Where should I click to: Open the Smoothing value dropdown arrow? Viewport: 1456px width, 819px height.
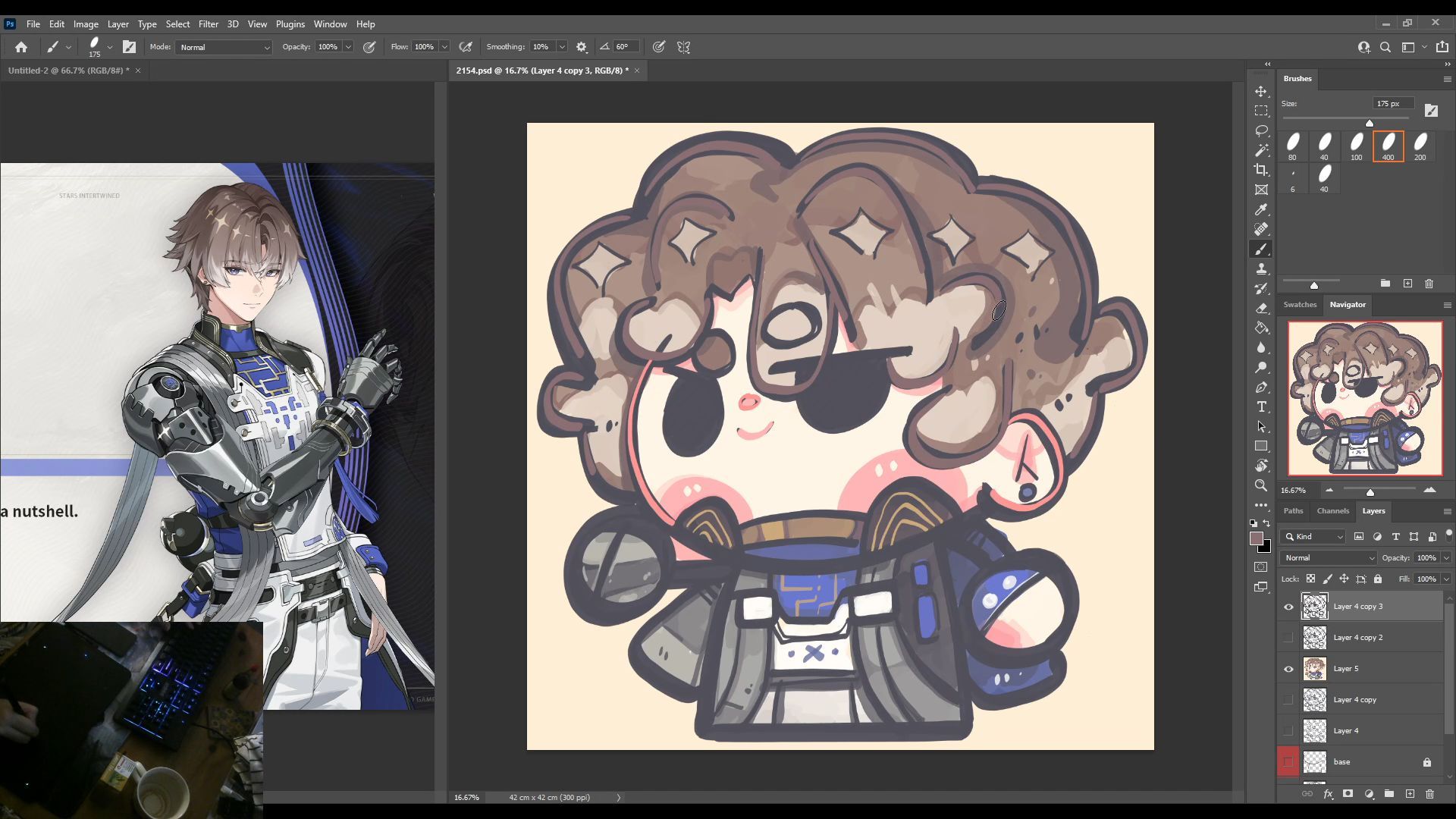562,47
